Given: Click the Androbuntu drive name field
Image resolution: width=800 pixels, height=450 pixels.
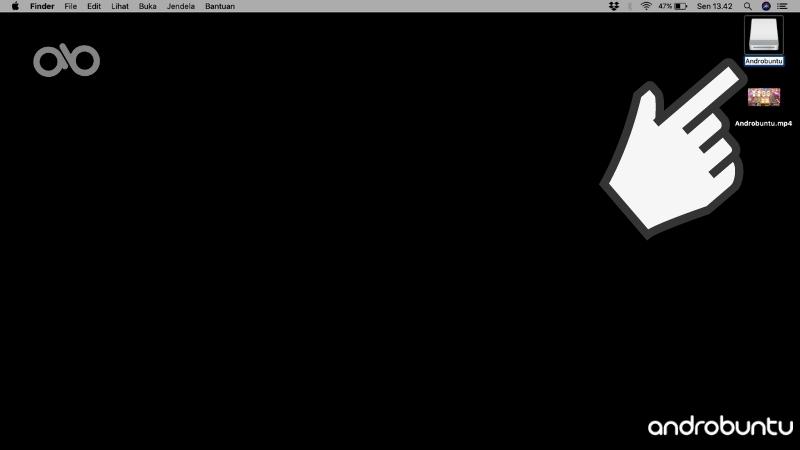Looking at the screenshot, I should [x=764, y=61].
